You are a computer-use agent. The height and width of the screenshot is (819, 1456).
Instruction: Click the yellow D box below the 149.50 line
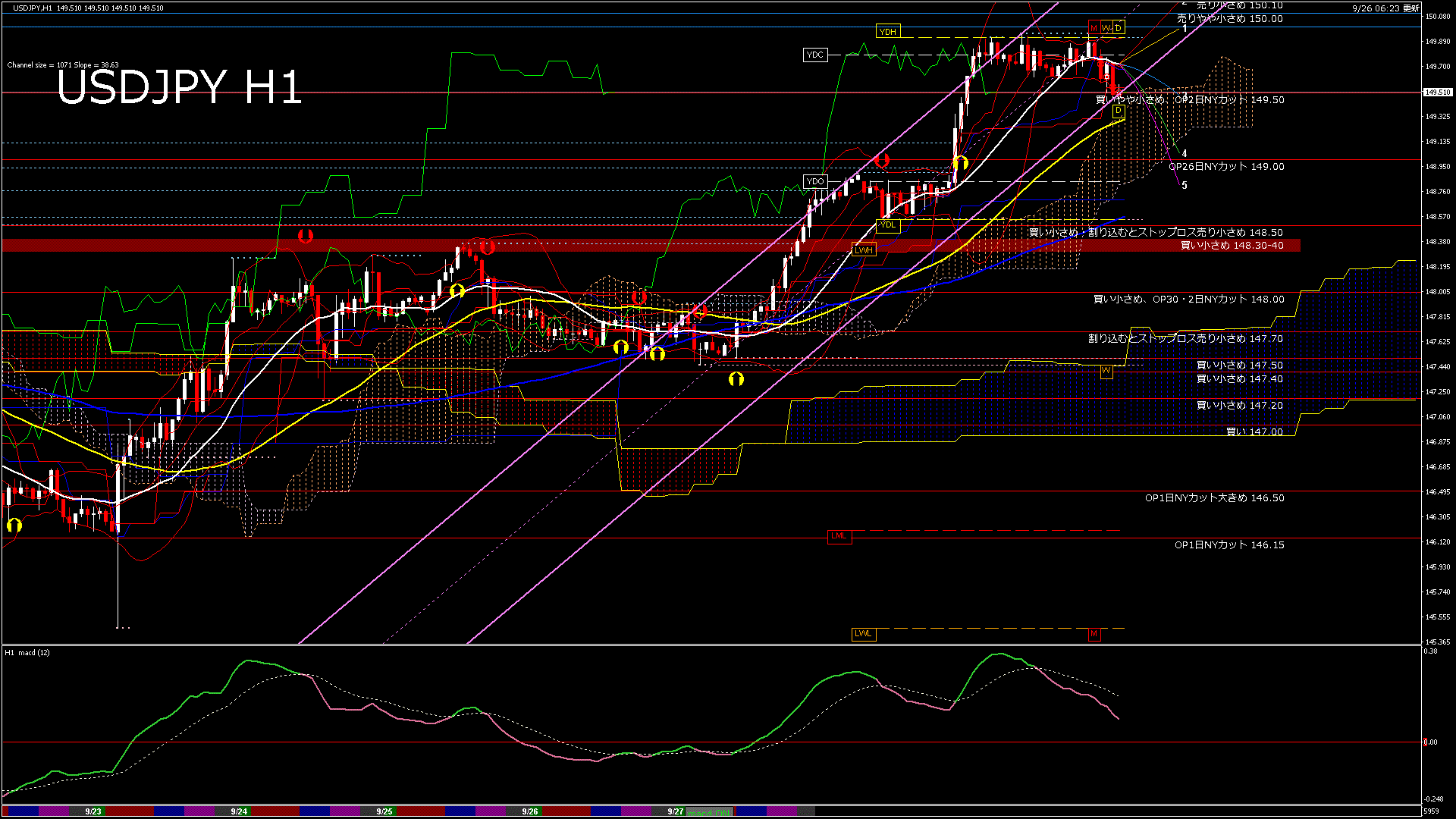[x=1118, y=111]
